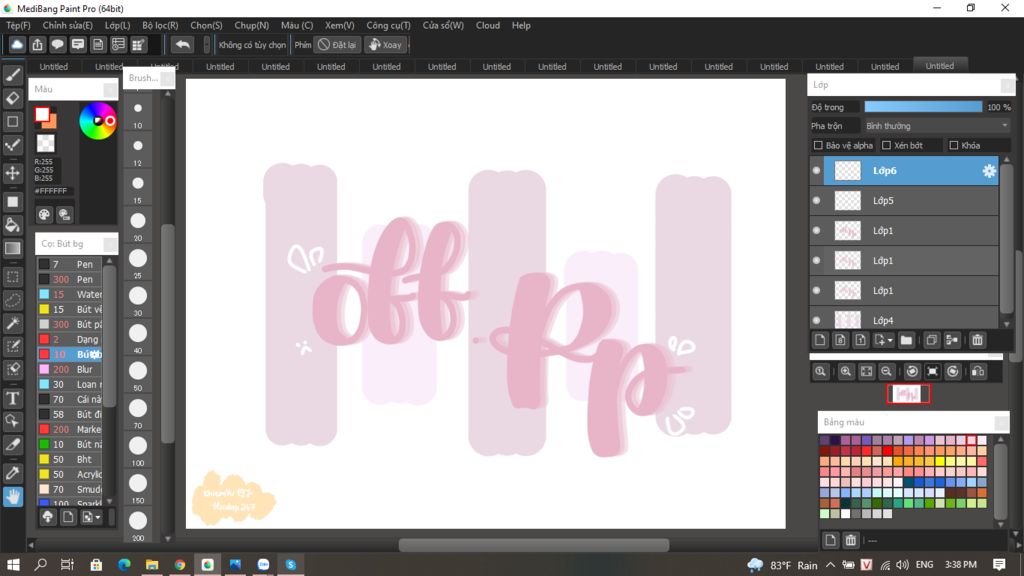
Task: Select the rectangular Selection tool
Action: (x=12, y=277)
